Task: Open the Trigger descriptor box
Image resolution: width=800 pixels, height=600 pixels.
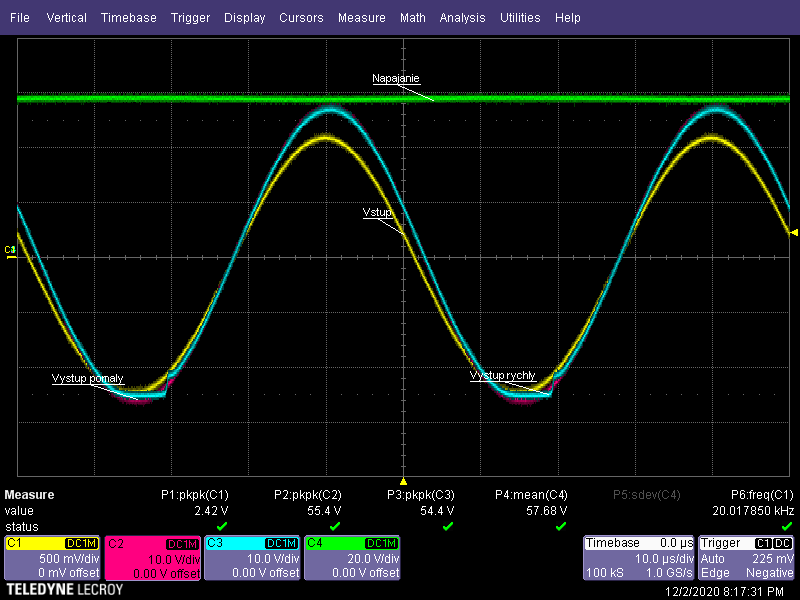Action: click(x=746, y=558)
